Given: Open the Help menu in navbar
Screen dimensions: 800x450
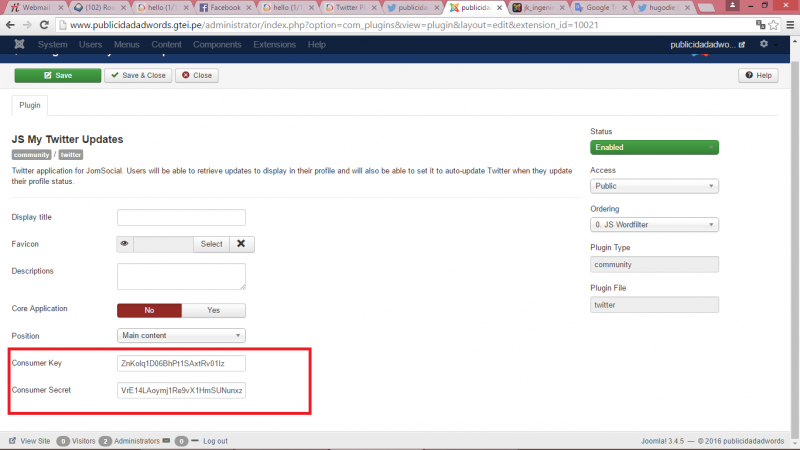Looking at the screenshot, I should coord(316,44).
